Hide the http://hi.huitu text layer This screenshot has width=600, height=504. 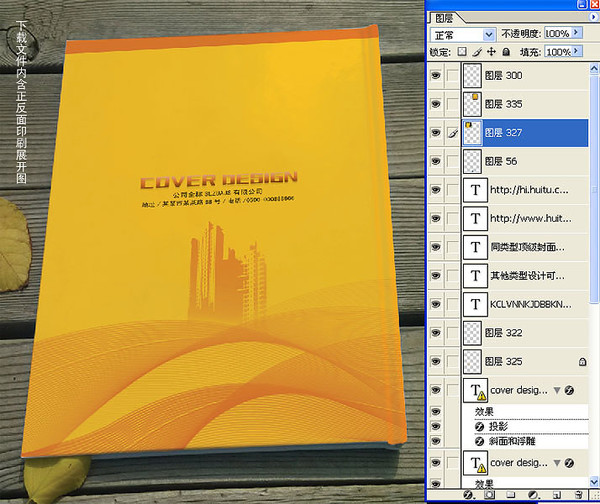435,190
